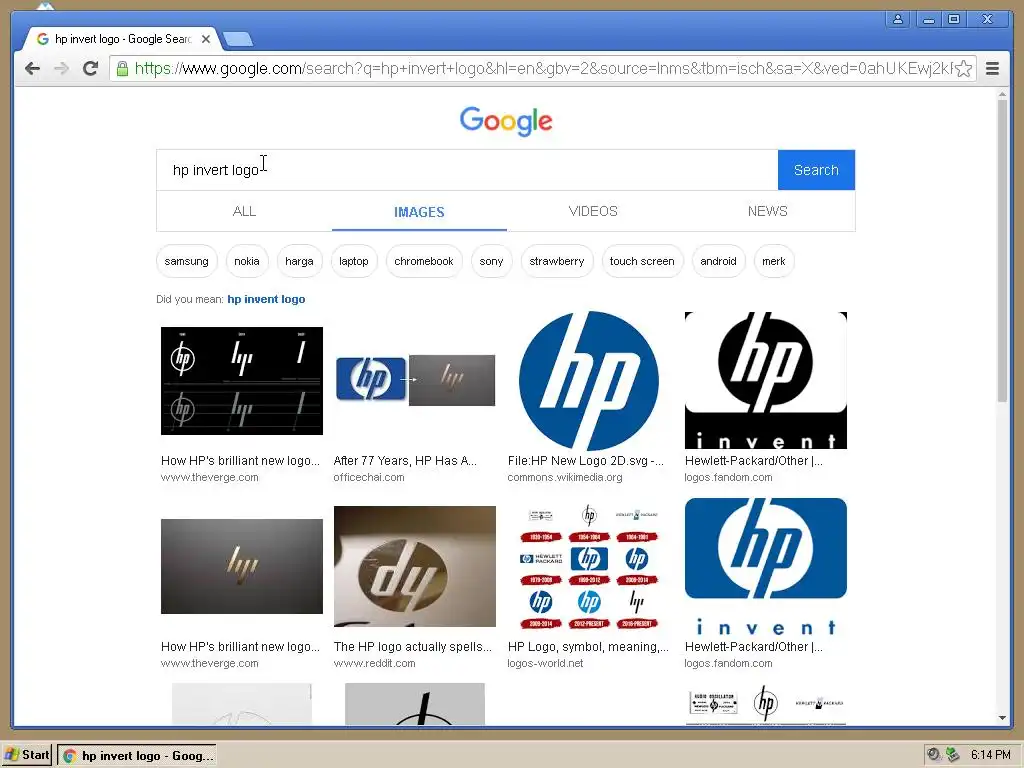1024x768 pixels.
Task: Select the android suggestion chip
Action: [718, 261]
